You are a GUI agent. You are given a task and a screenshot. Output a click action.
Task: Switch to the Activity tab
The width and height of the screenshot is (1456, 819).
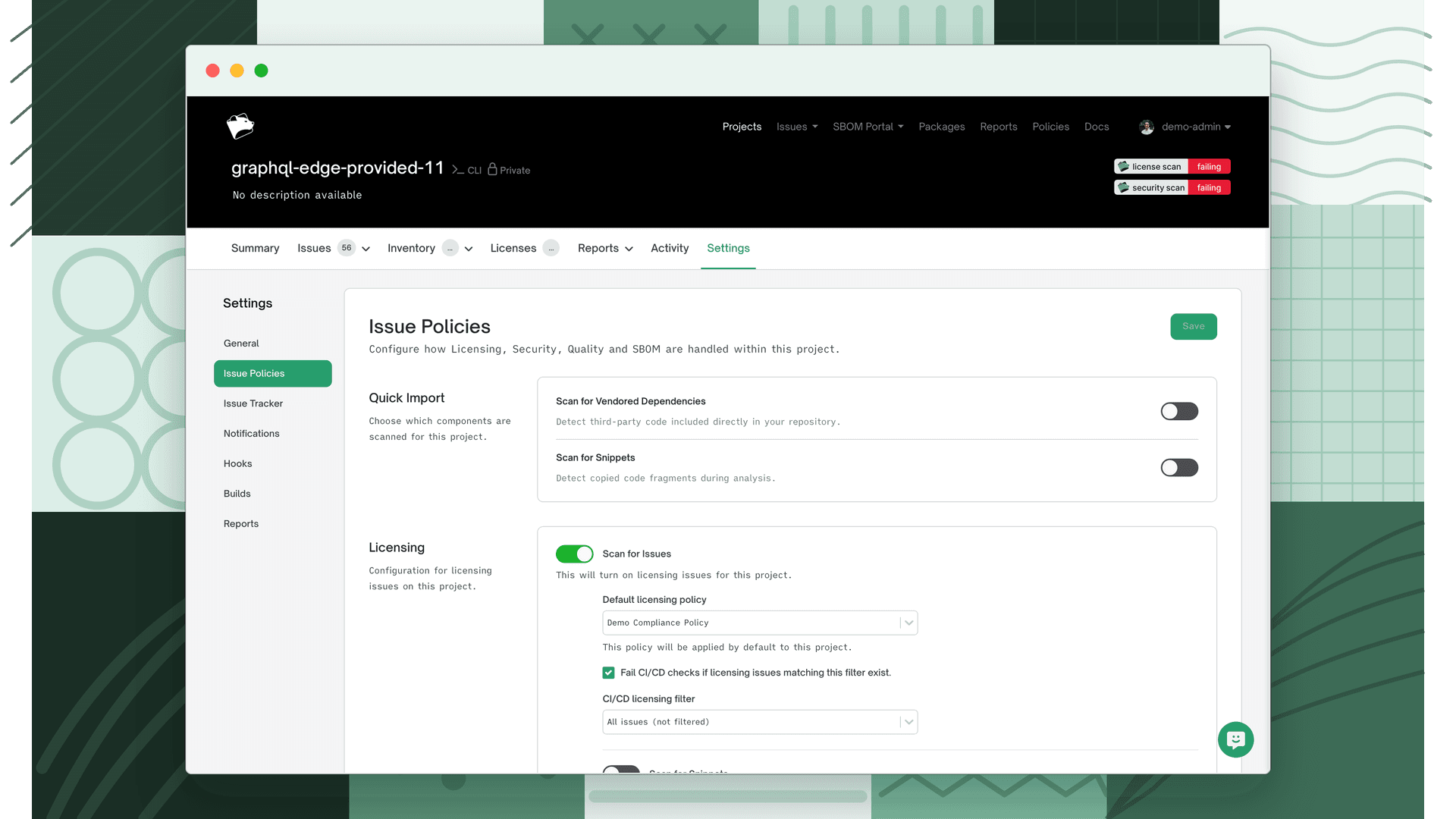pyautogui.click(x=670, y=248)
